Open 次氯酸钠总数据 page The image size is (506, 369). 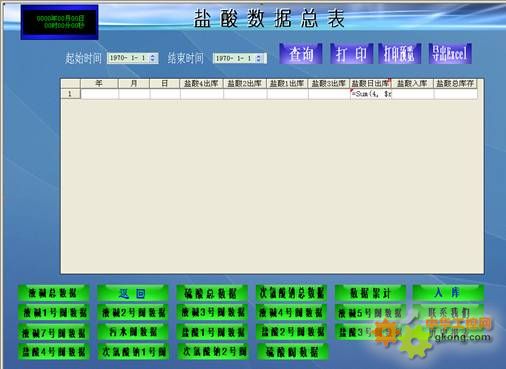(x=291, y=293)
